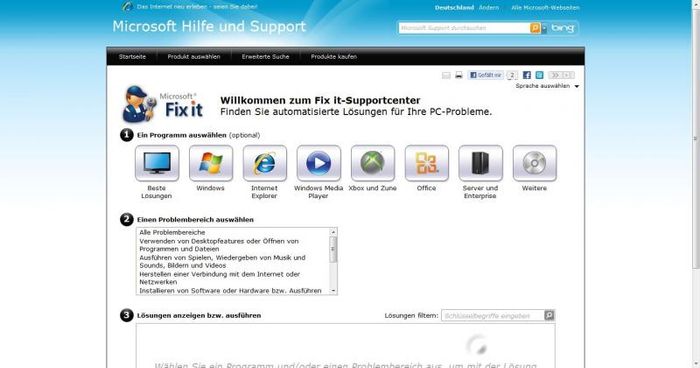
Task: Click the problem list scroll up arrow
Action: click(x=333, y=232)
